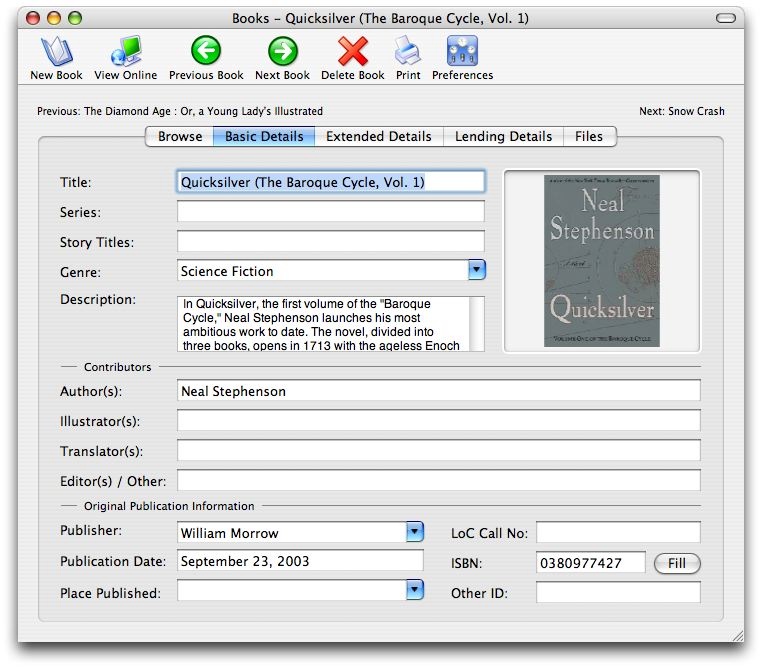
Task: Open the Extended Details tab
Action: click(379, 136)
